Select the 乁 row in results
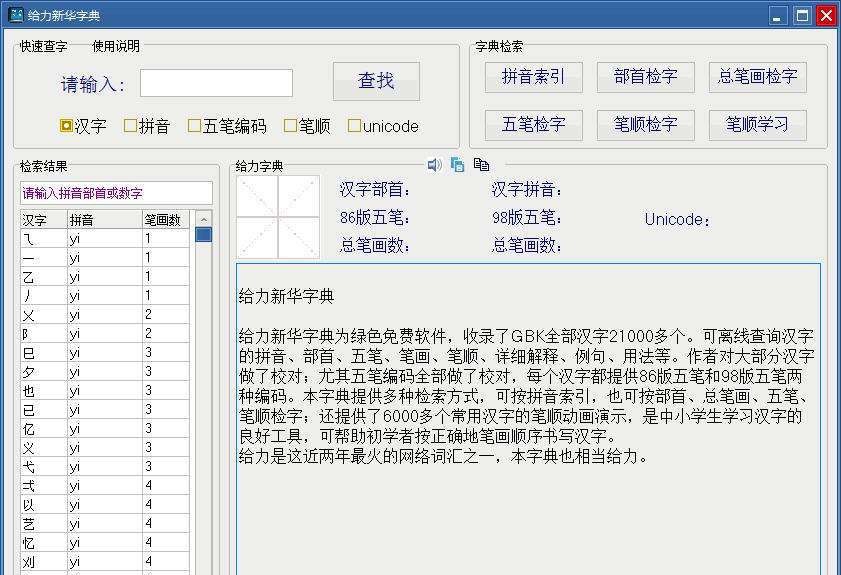Screen dimensions: 841x575 pyautogui.click(x=105, y=238)
